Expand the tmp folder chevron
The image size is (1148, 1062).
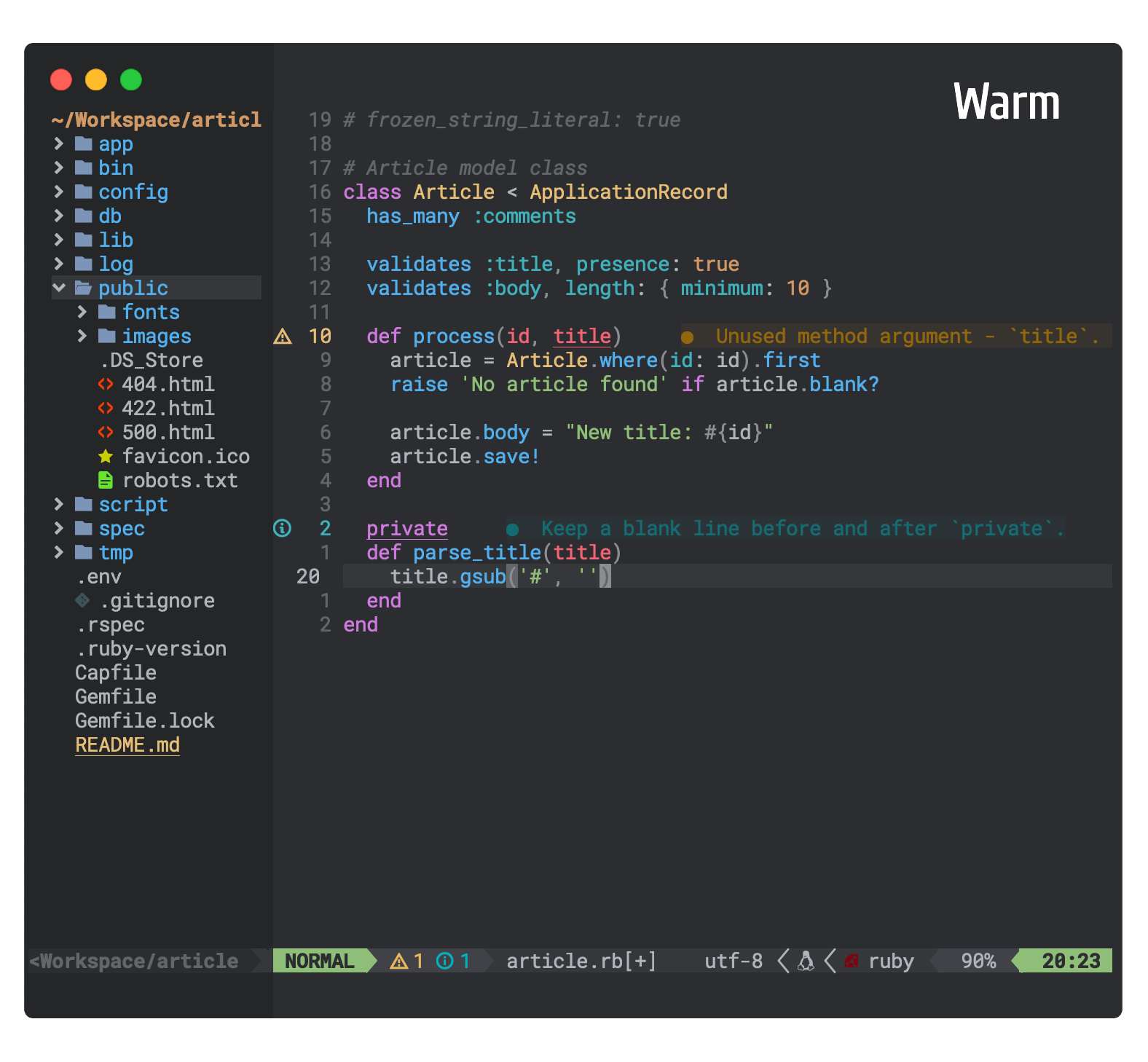pos(59,552)
